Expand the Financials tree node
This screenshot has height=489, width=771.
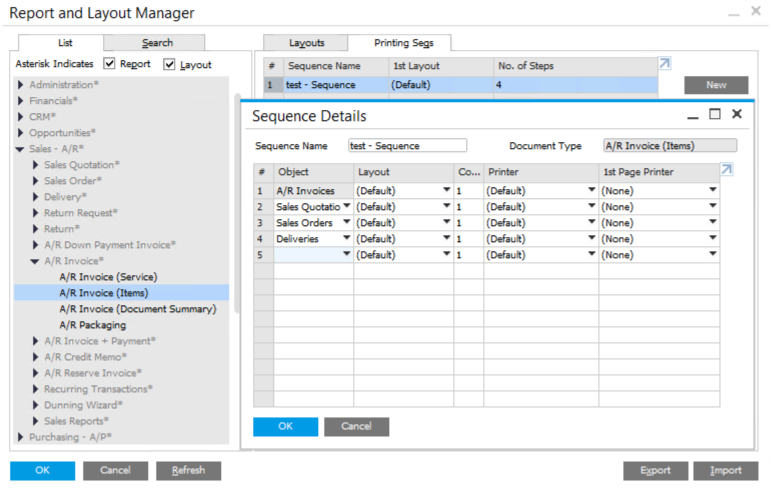tap(22, 101)
